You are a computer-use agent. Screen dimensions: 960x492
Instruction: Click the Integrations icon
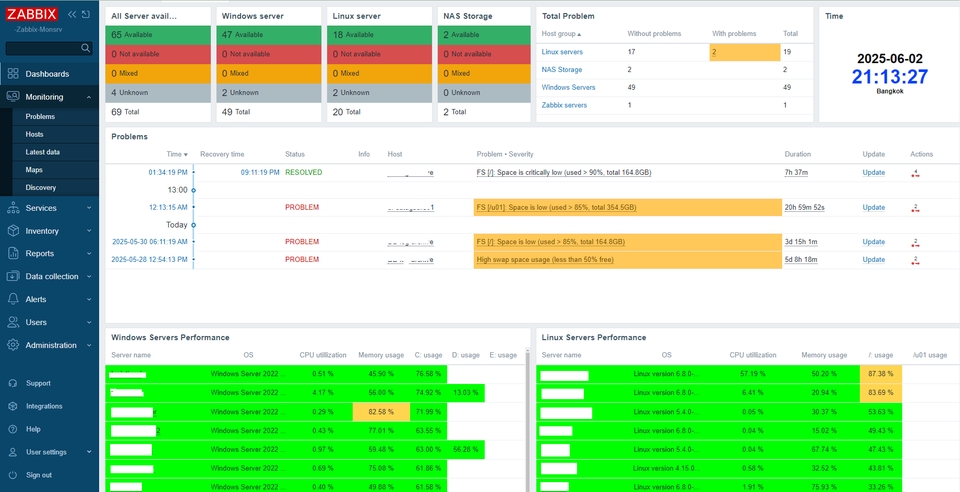[x=13, y=406]
